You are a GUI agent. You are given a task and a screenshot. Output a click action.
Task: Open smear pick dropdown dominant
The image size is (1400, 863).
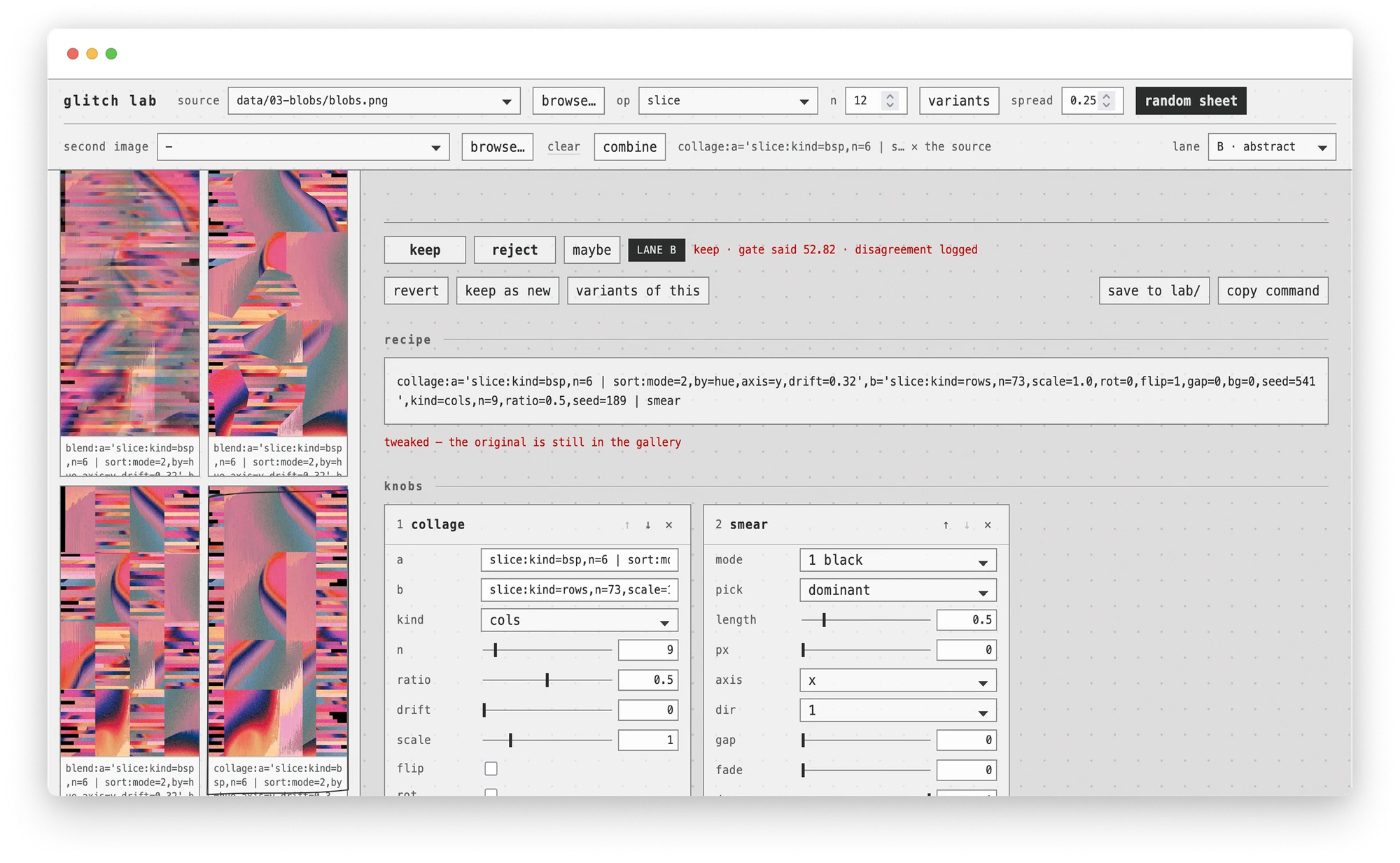pos(898,590)
